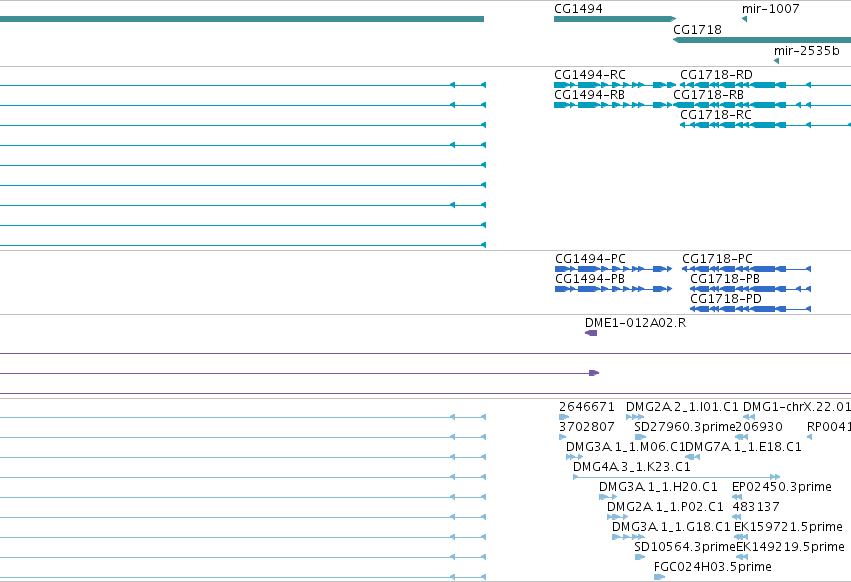
Task: Click the SD10564.3prime EST glyph
Action: tap(640, 557)
